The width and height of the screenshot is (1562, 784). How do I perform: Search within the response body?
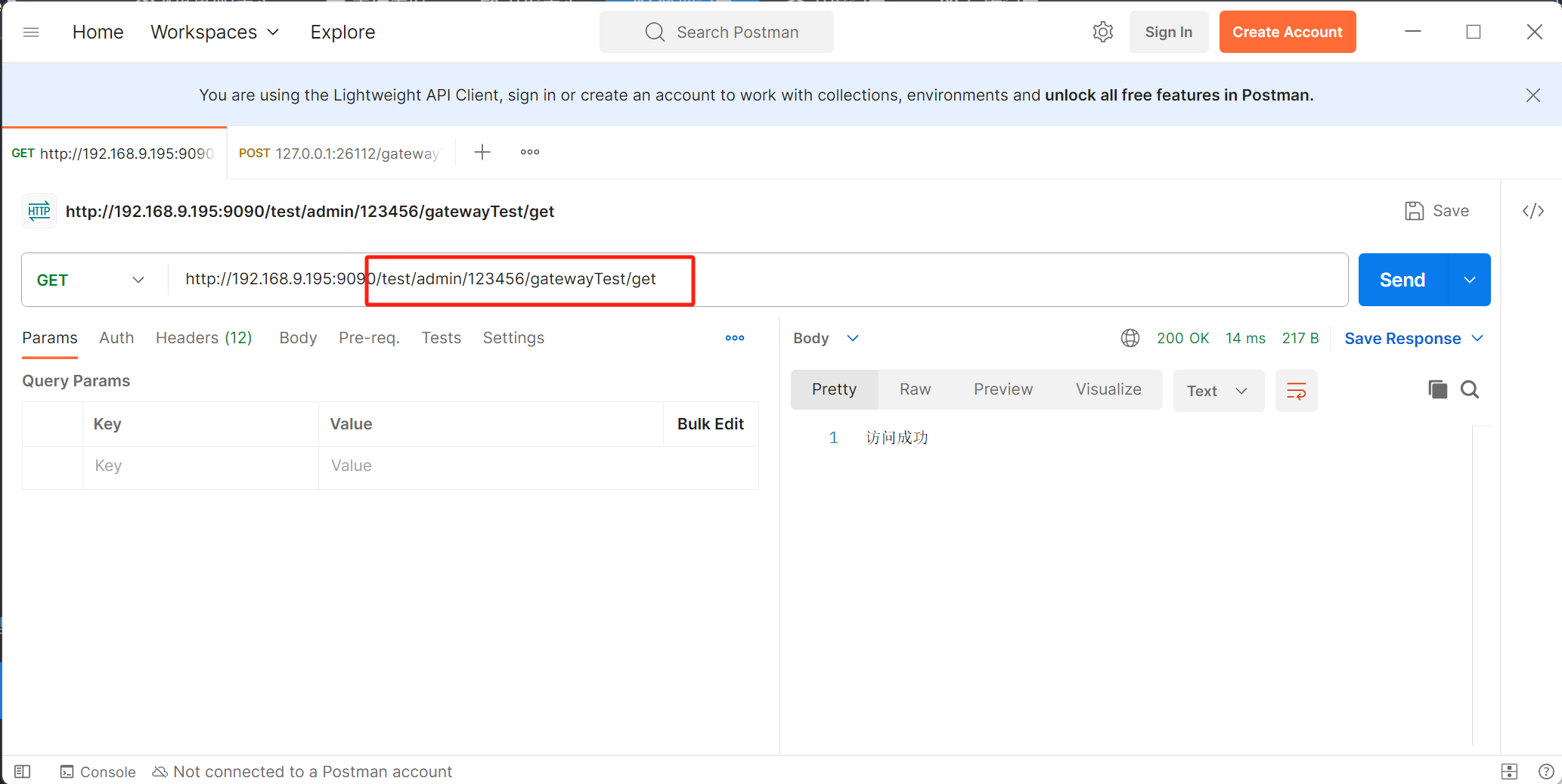click(1470, 389)
